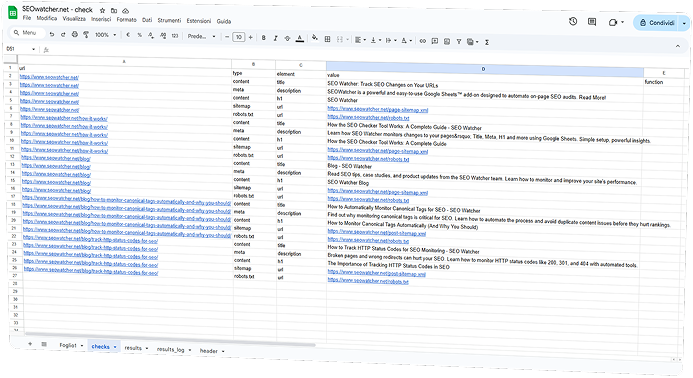Insert a link using chain icon

423,41
